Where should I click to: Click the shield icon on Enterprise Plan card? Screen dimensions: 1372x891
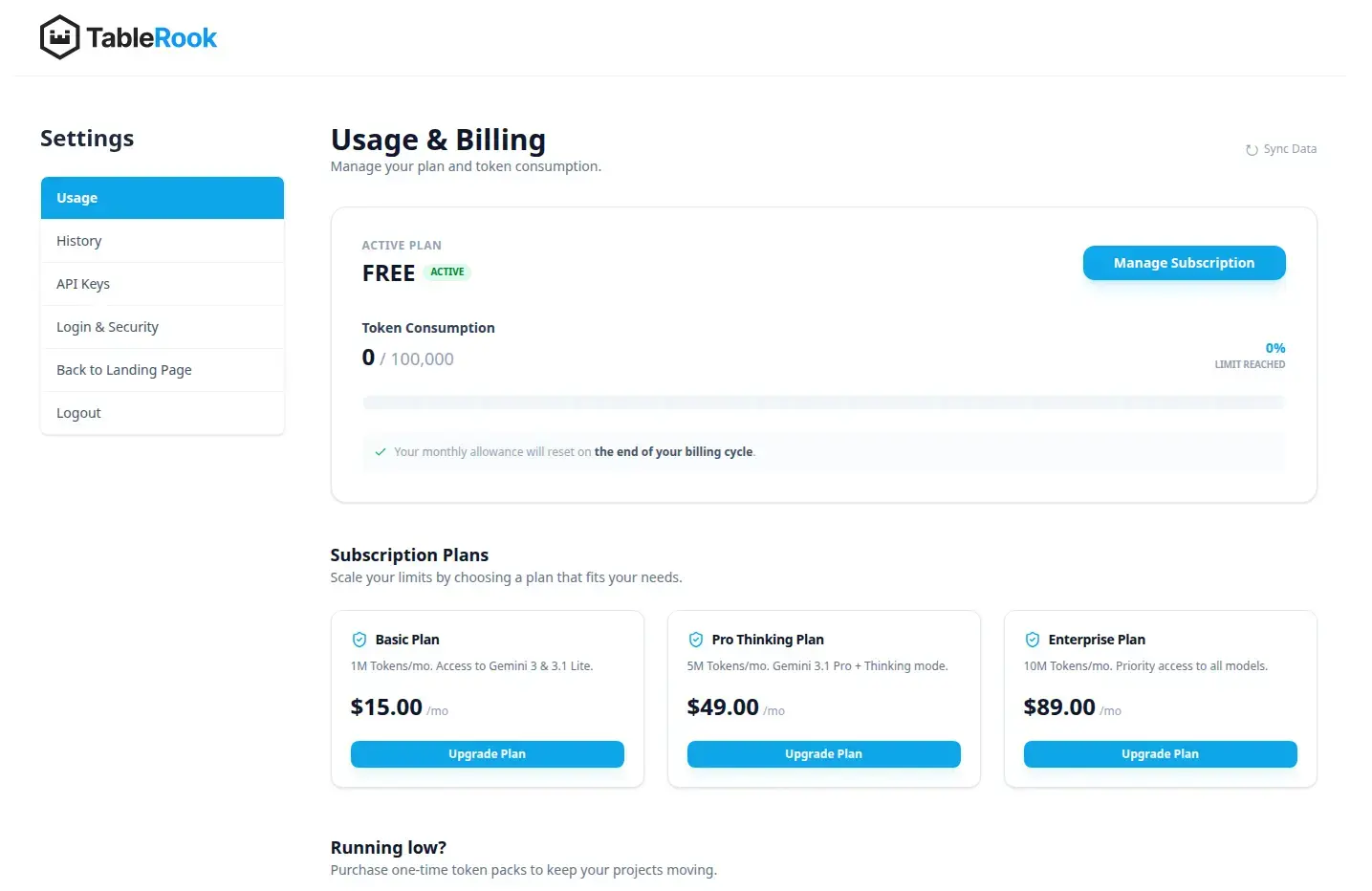(x=1033, y=639)
